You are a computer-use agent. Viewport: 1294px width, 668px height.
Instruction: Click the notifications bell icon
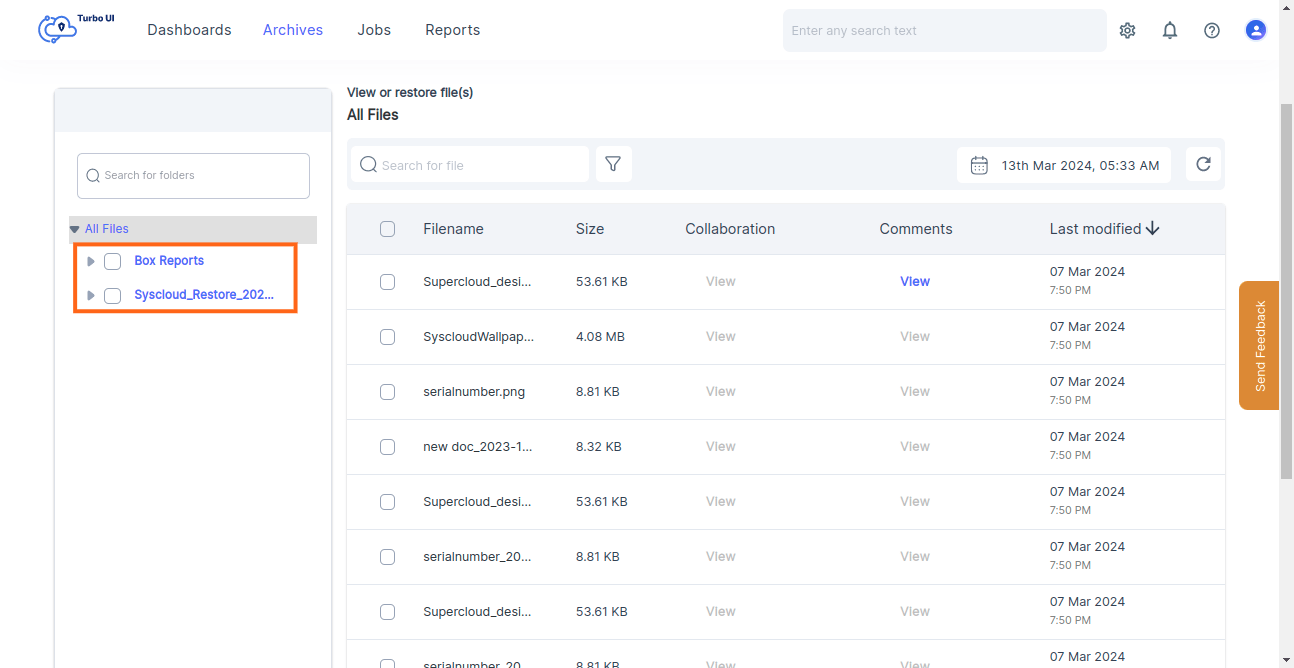pos(1170,30)
